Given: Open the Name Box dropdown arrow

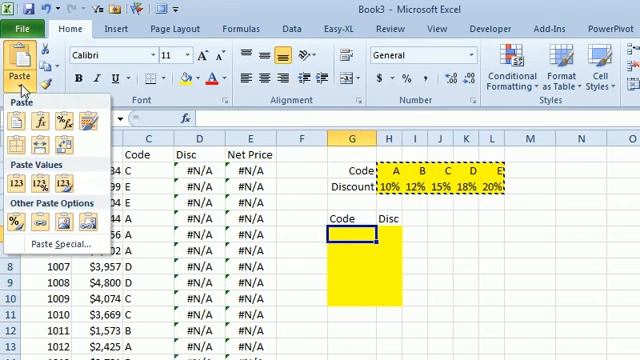Looking at the screenshot, I should [120, 119].
